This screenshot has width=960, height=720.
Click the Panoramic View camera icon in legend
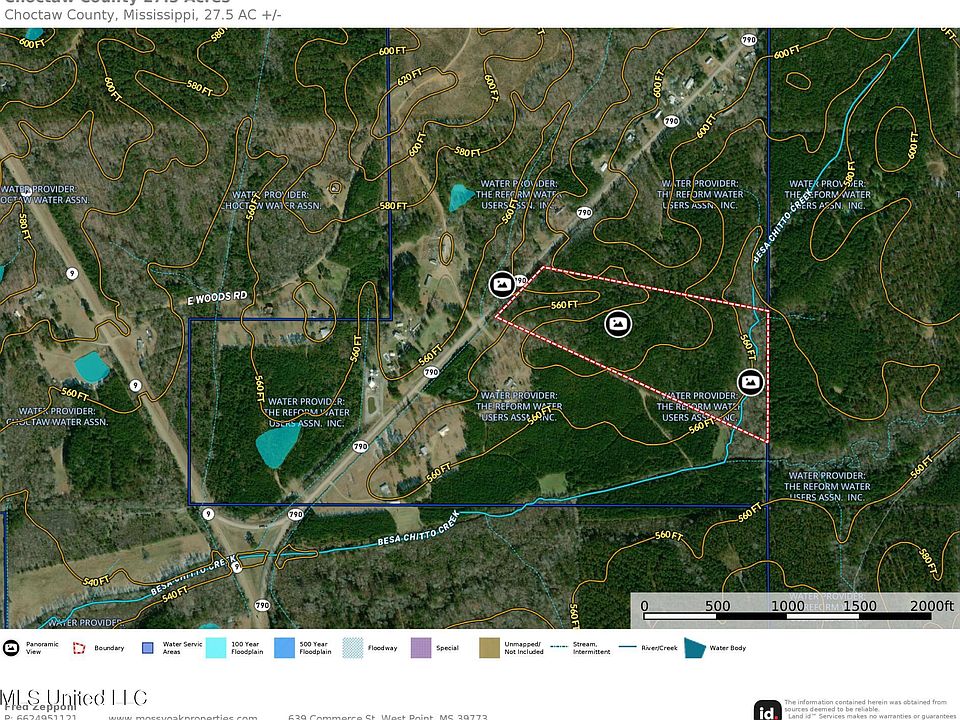pyautogui.click(x=12, y=648)
